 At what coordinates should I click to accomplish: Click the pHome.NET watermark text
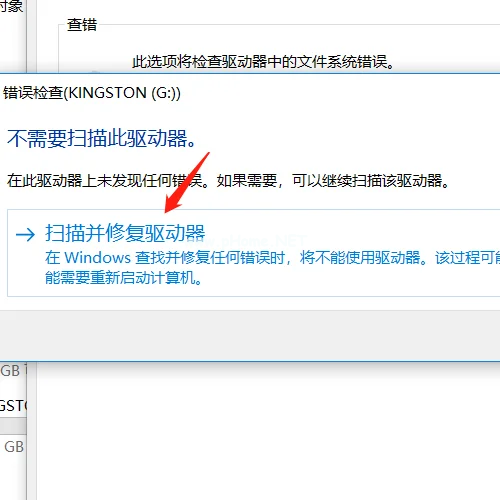point(253,241)
